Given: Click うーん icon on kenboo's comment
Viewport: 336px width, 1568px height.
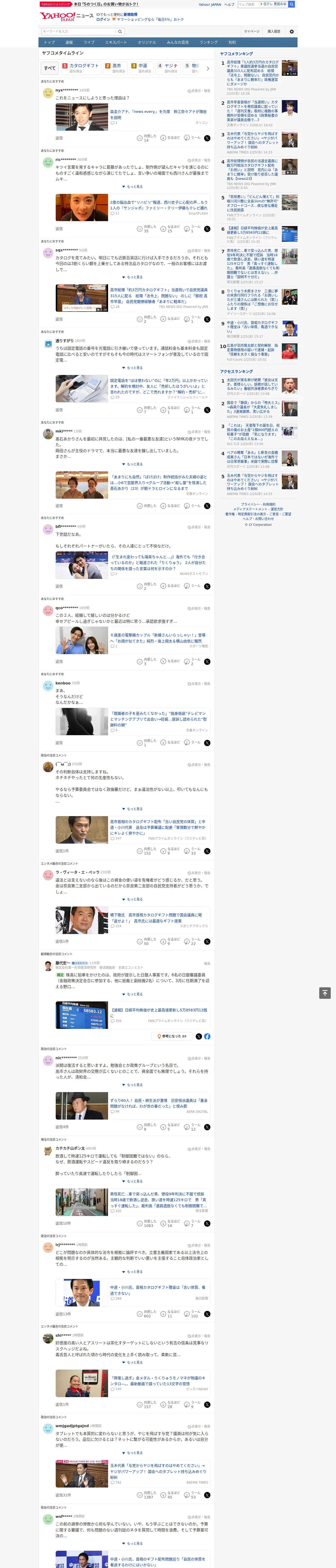Looking at the screenshot, I should (x=187, y=743).
